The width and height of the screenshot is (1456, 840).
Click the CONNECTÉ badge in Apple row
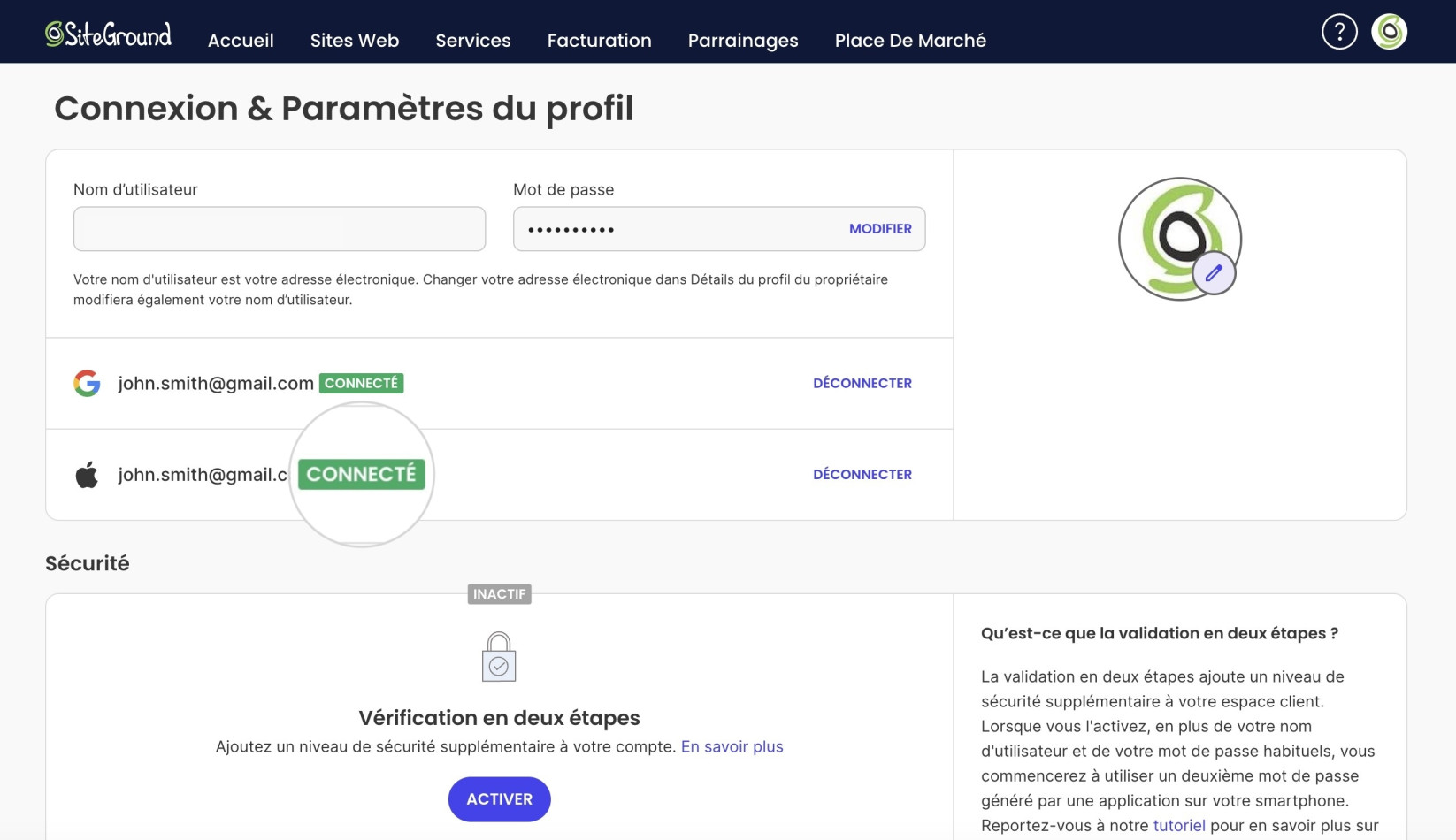click(x=361, y=474)
